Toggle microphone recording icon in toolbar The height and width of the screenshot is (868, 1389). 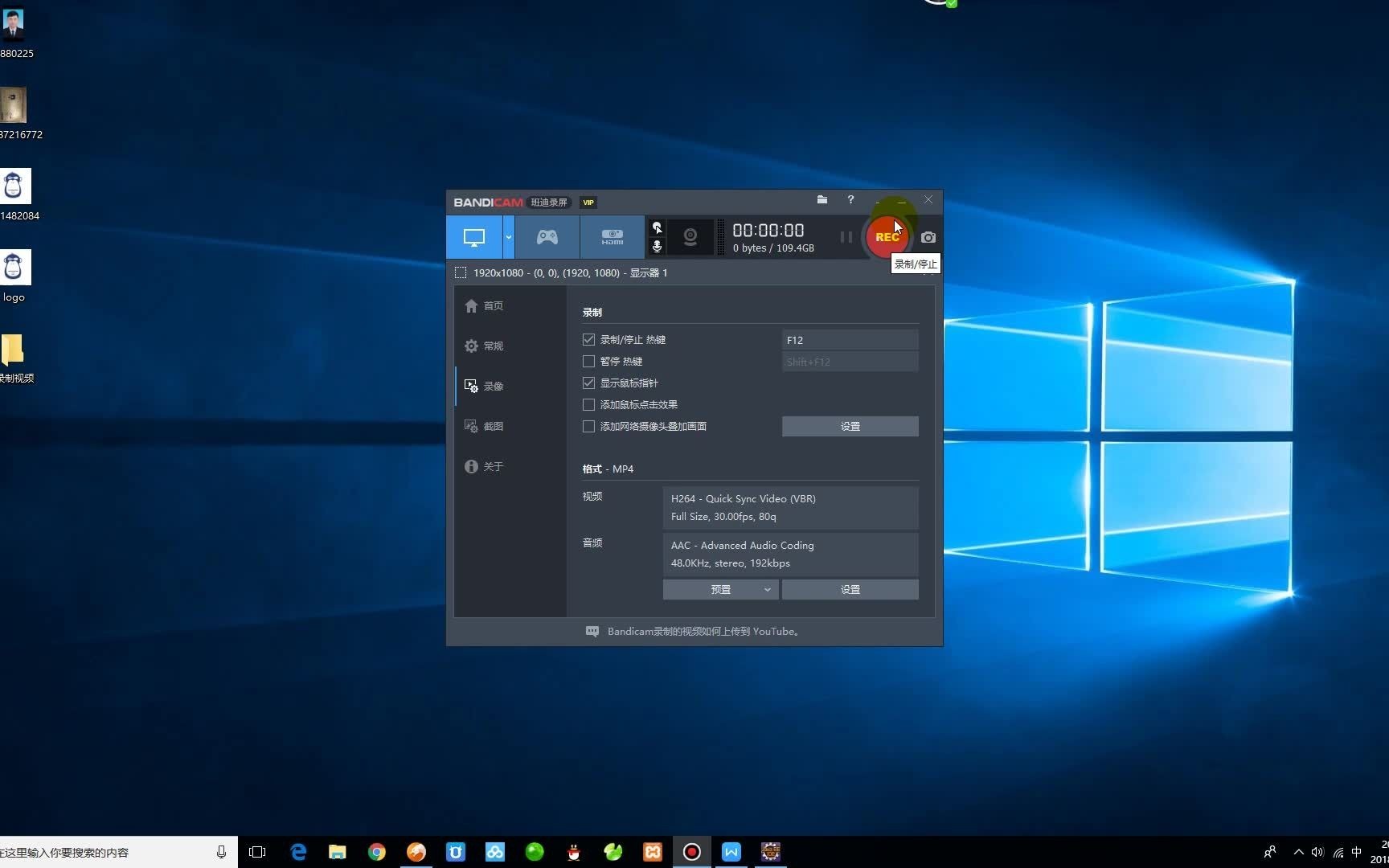tap(657, 247)
